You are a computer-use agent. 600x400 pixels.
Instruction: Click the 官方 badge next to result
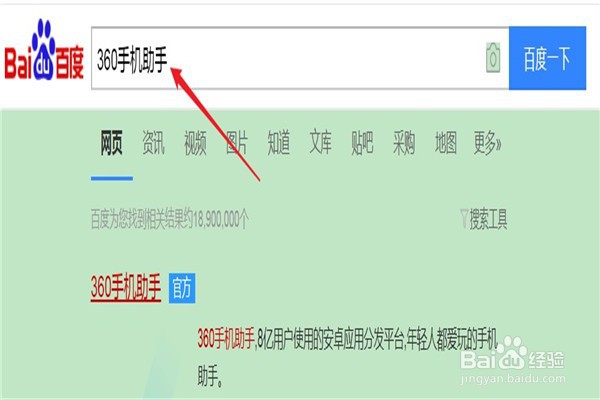182,288
